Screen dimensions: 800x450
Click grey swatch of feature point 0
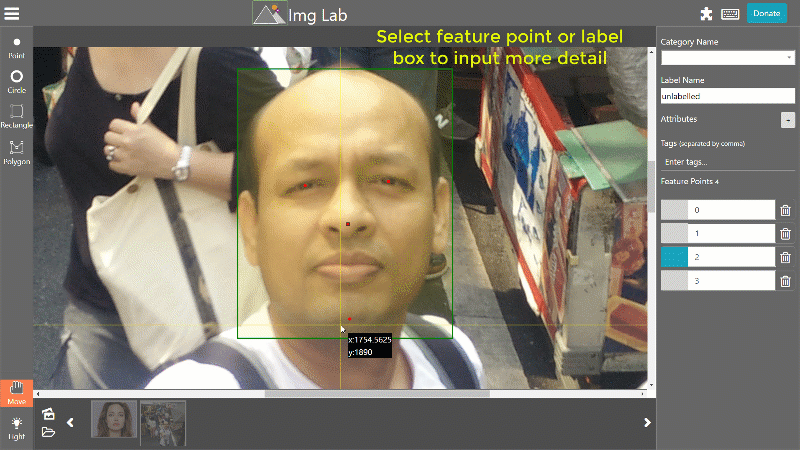tap(674, 210)
